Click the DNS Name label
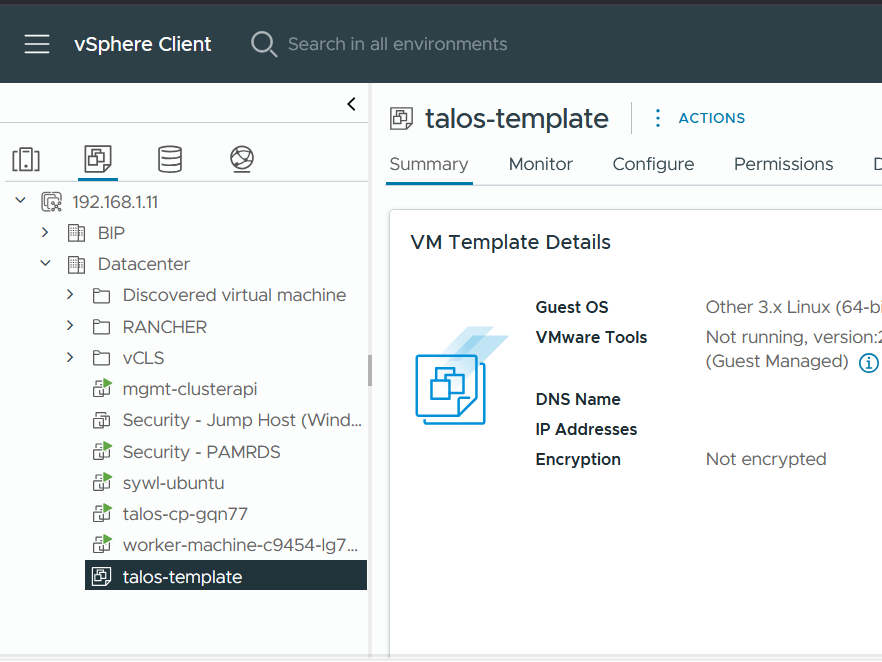882x662 pixels. coord(578,399)
